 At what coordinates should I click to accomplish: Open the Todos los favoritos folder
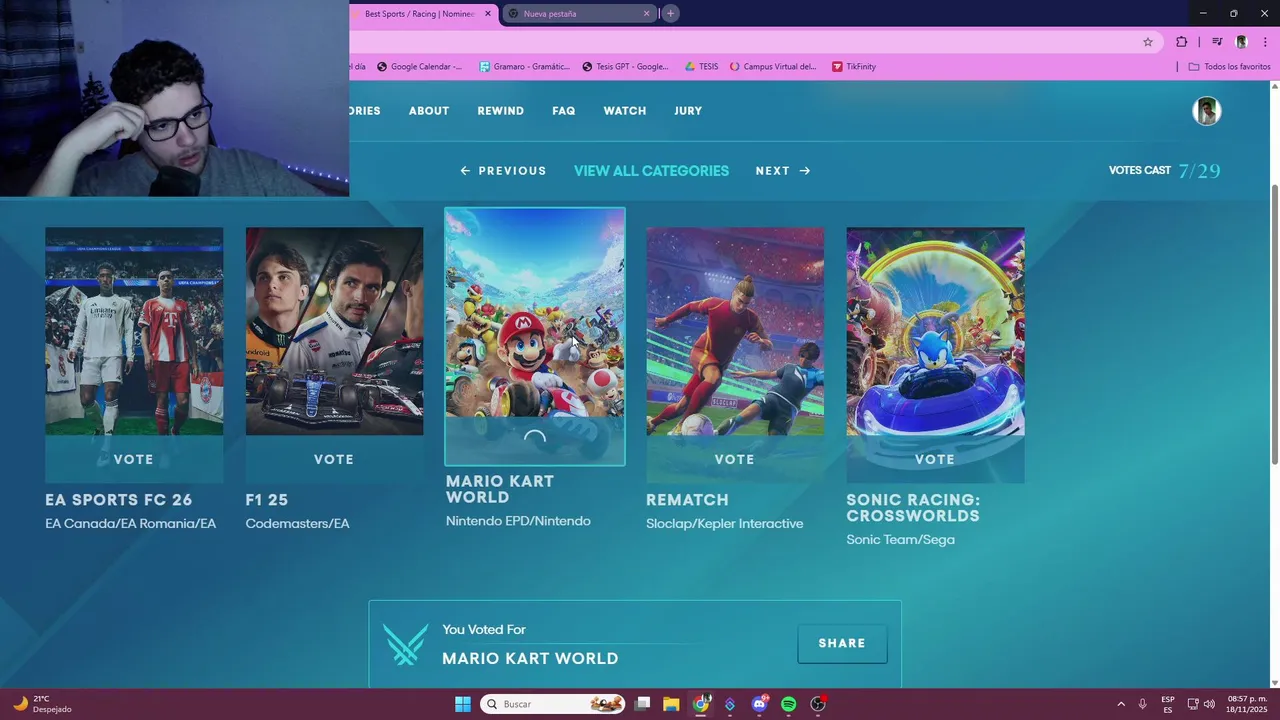pos(1229,67)
